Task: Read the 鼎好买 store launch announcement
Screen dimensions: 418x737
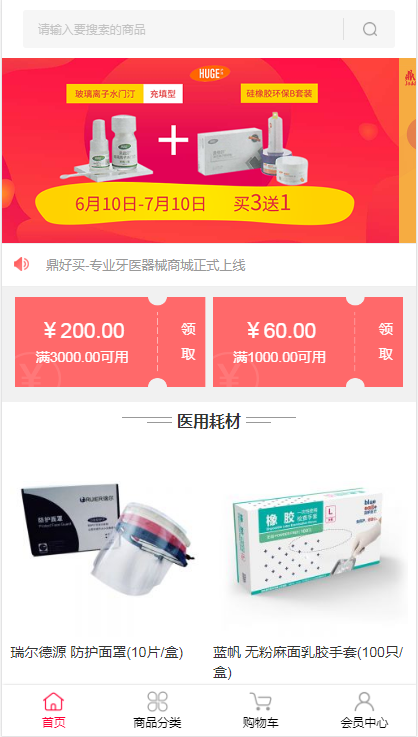Action: [145, 265]
